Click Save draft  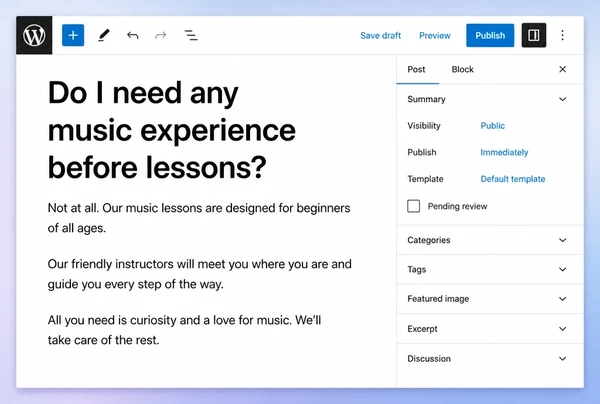pos(380,35)
